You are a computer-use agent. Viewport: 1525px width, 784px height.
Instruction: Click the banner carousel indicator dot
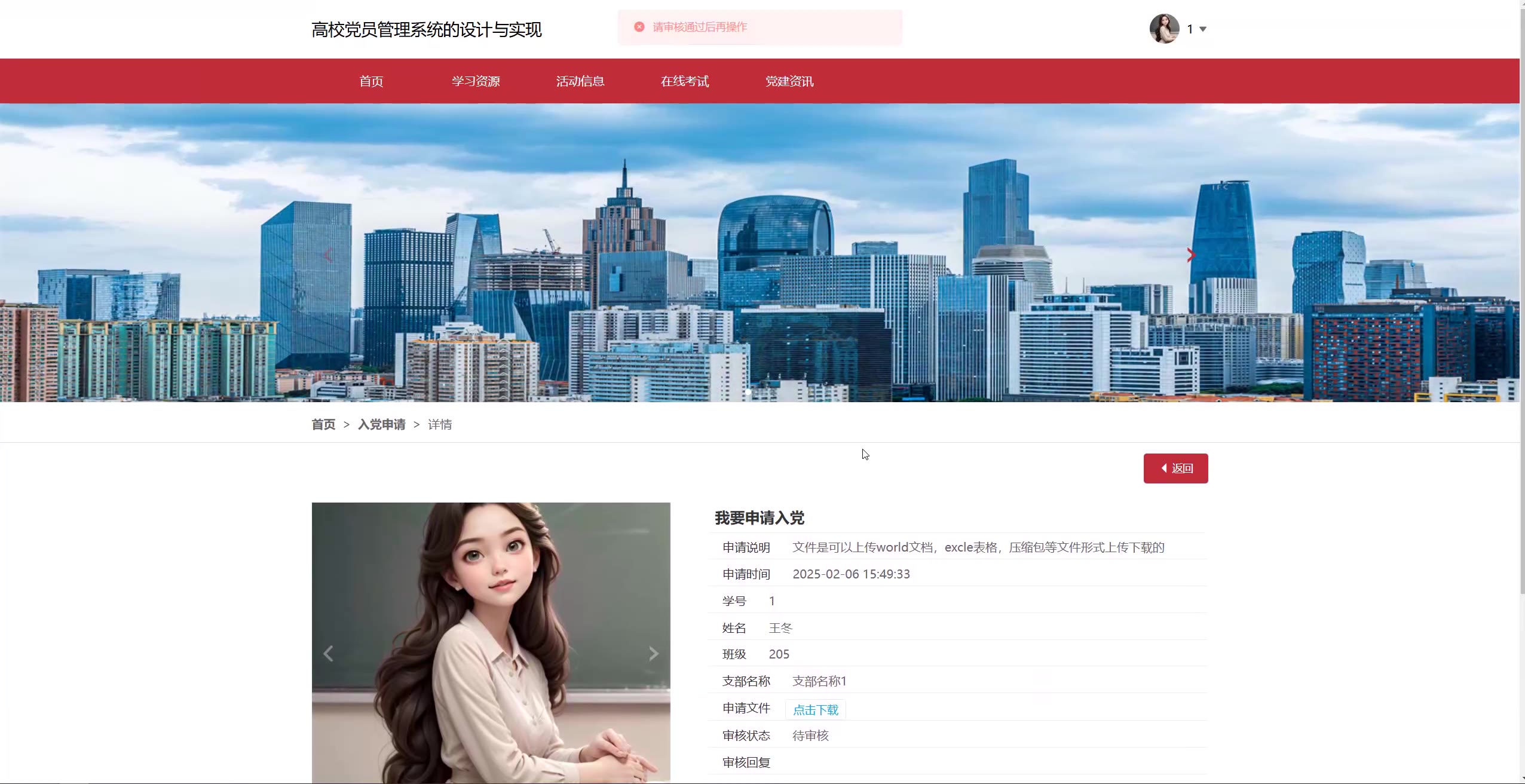click(748, 392)
